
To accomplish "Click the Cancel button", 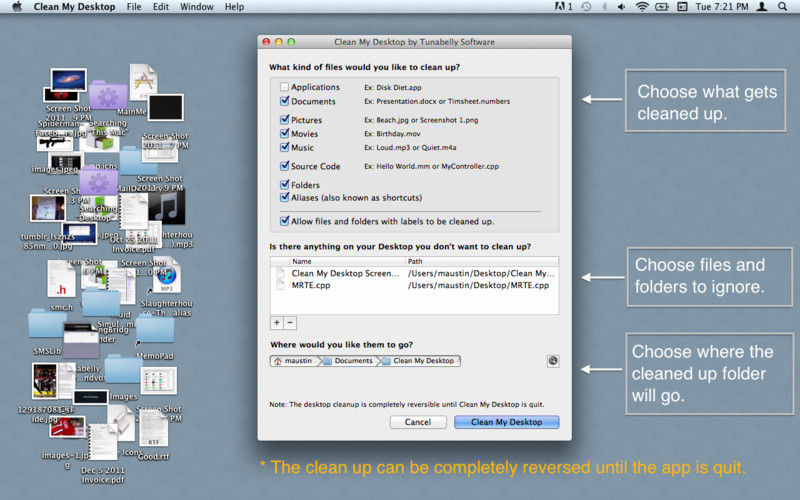I will click(418, 422).
